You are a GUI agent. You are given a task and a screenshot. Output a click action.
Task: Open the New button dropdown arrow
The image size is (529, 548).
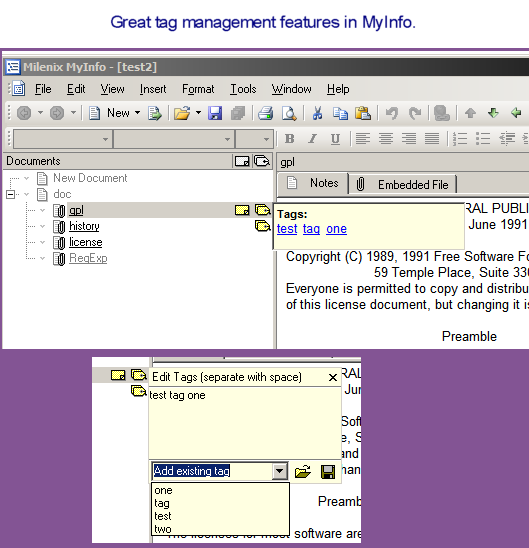(x=137, y=113)
